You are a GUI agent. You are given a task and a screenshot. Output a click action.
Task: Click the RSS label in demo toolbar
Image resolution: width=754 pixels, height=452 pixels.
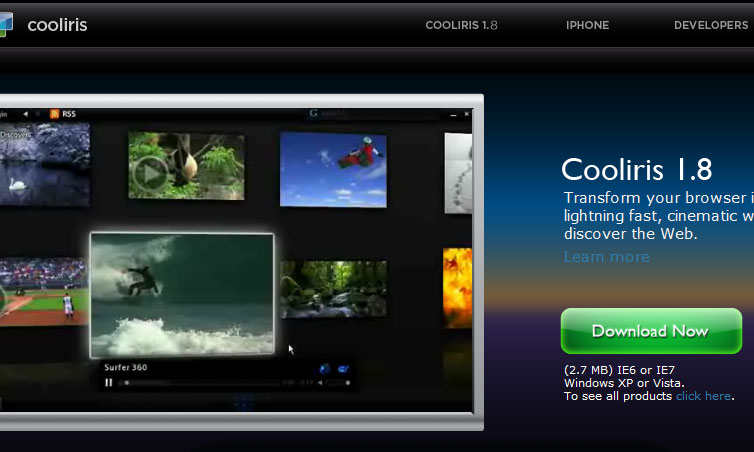(x=69, y=114)
